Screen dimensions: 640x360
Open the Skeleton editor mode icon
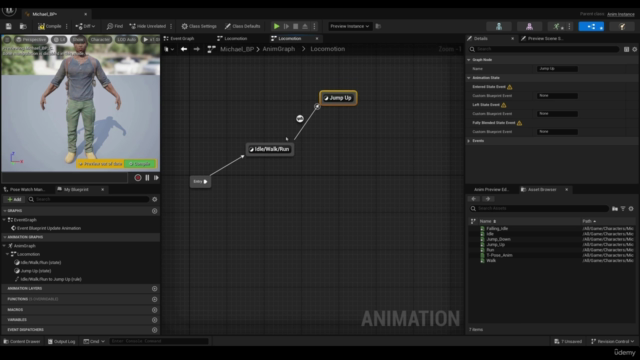499,27
